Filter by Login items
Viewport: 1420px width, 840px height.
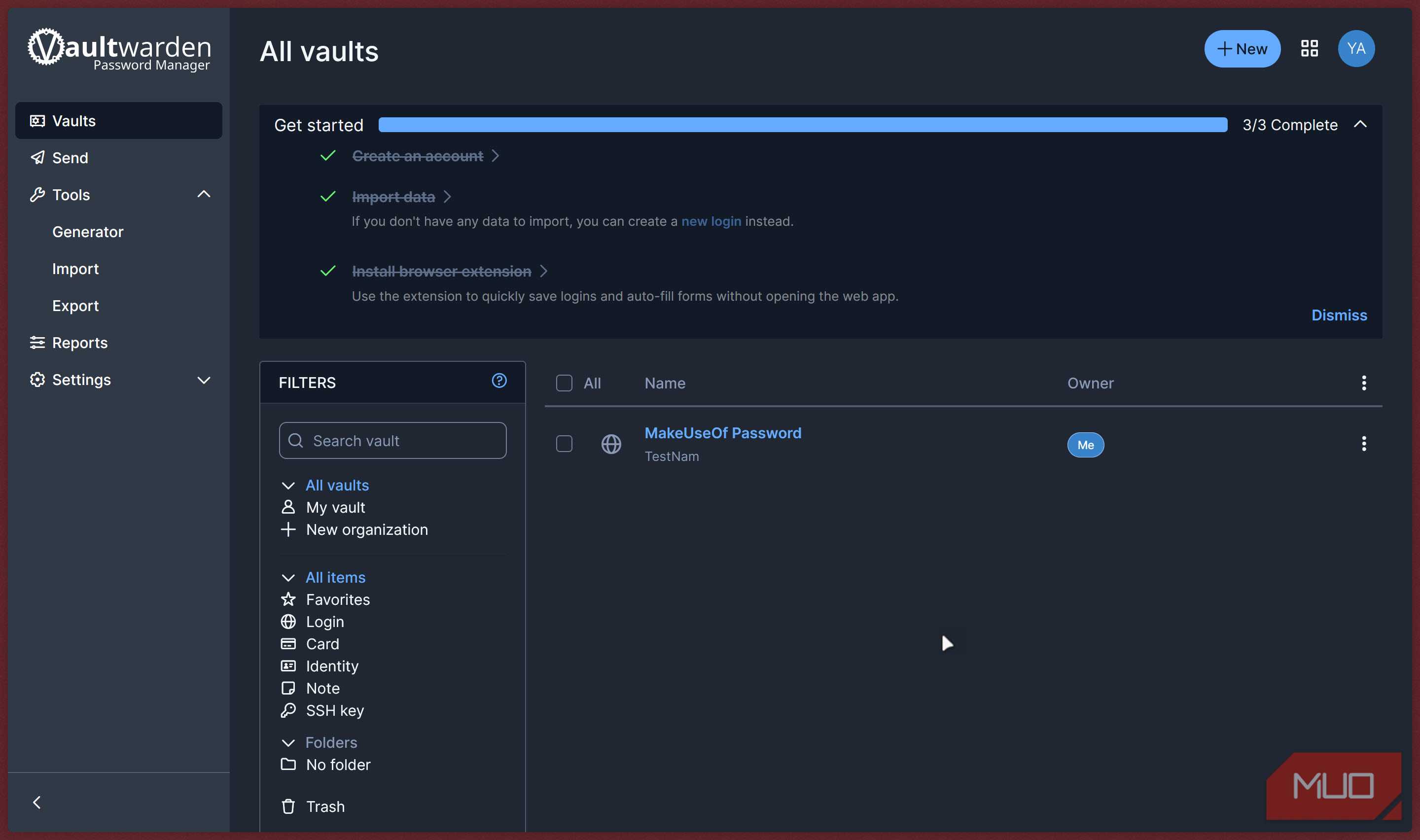coord(325,622)
